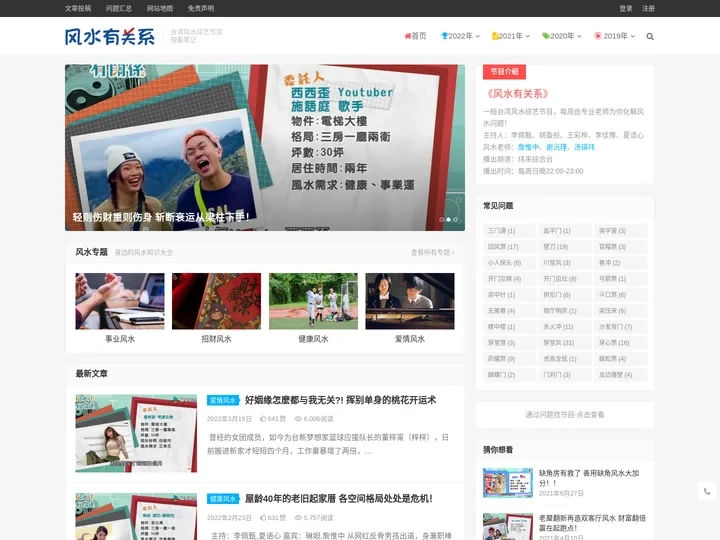This screenshot has height=540, width=720.
Task: Select the 穿堂风 (31) tag
Action: click(x=565, y=343)
